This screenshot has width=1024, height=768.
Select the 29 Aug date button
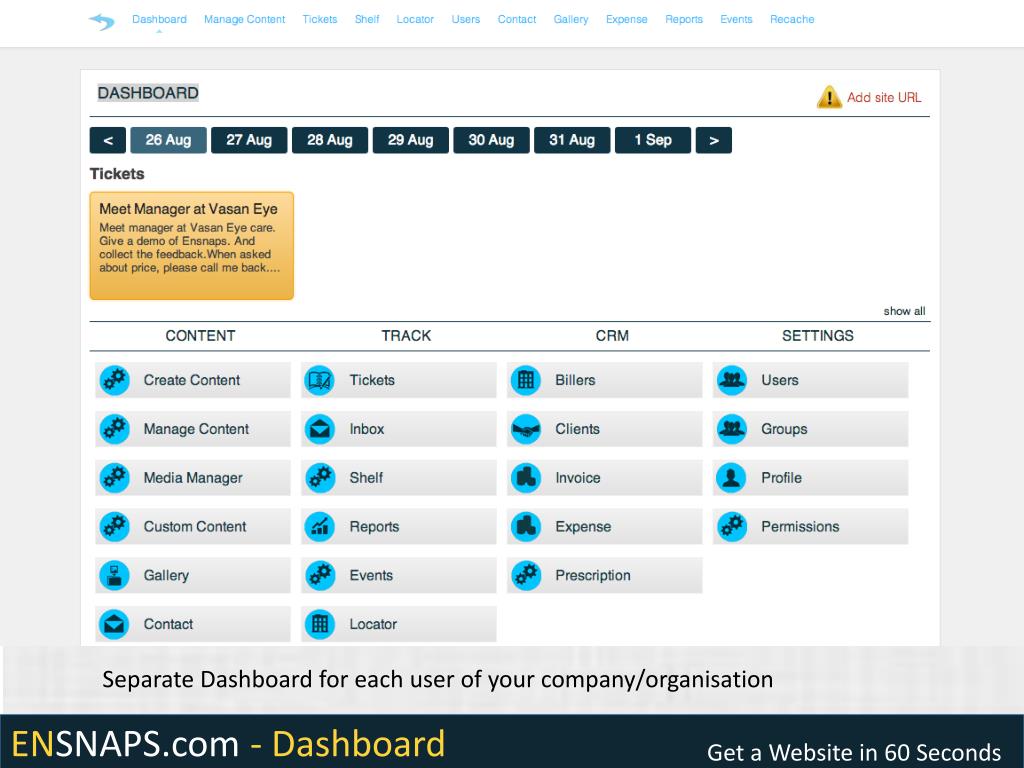pos(411,140)
